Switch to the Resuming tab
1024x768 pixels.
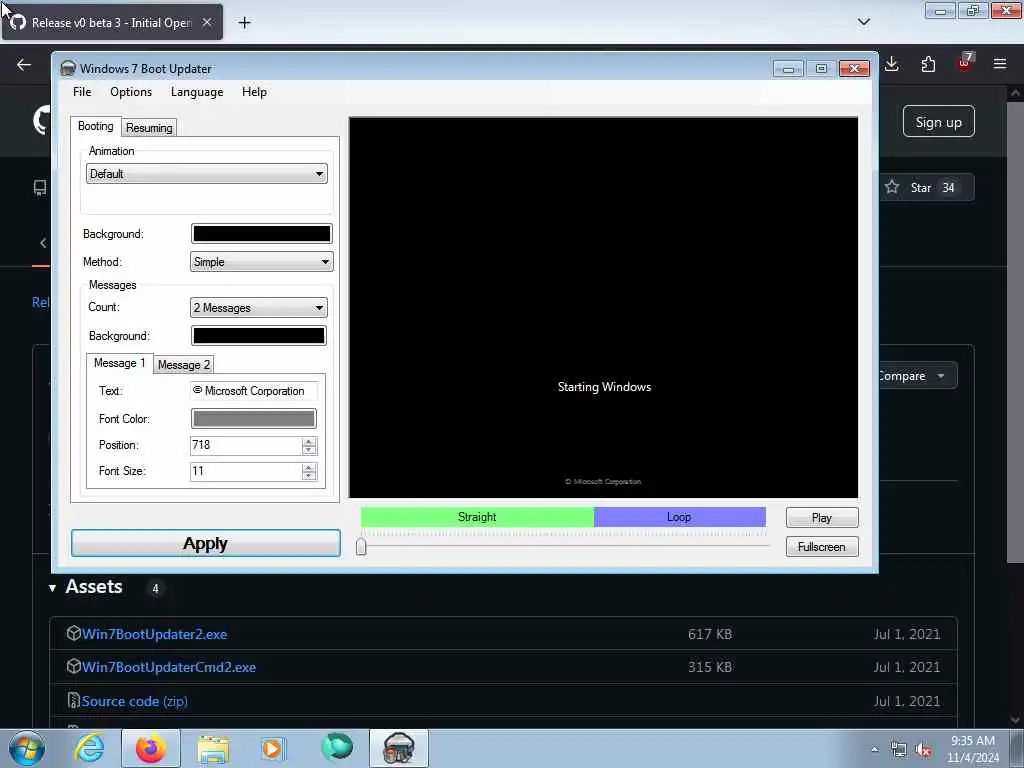tap(149, 128)
